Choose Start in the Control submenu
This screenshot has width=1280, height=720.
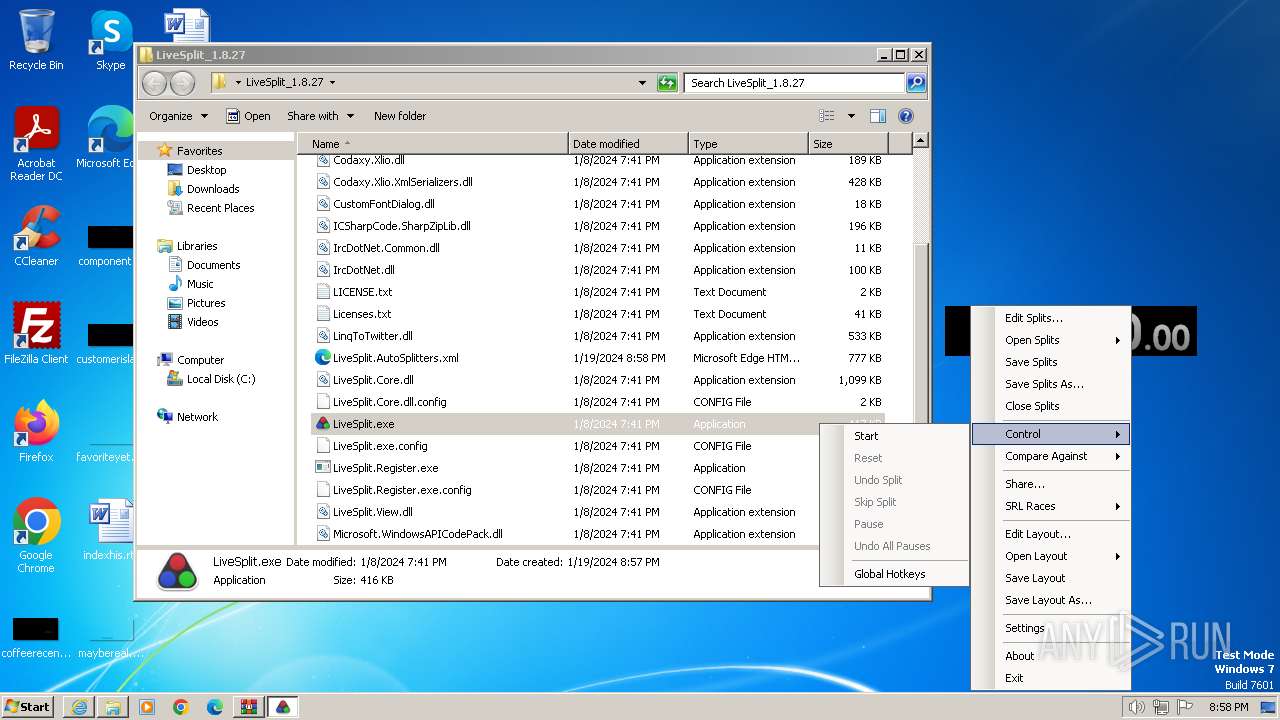(x=894, y=436)
